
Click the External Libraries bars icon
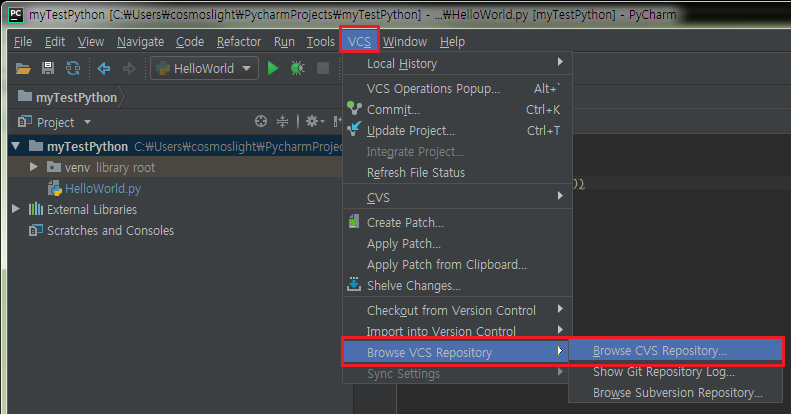point(36,209)
